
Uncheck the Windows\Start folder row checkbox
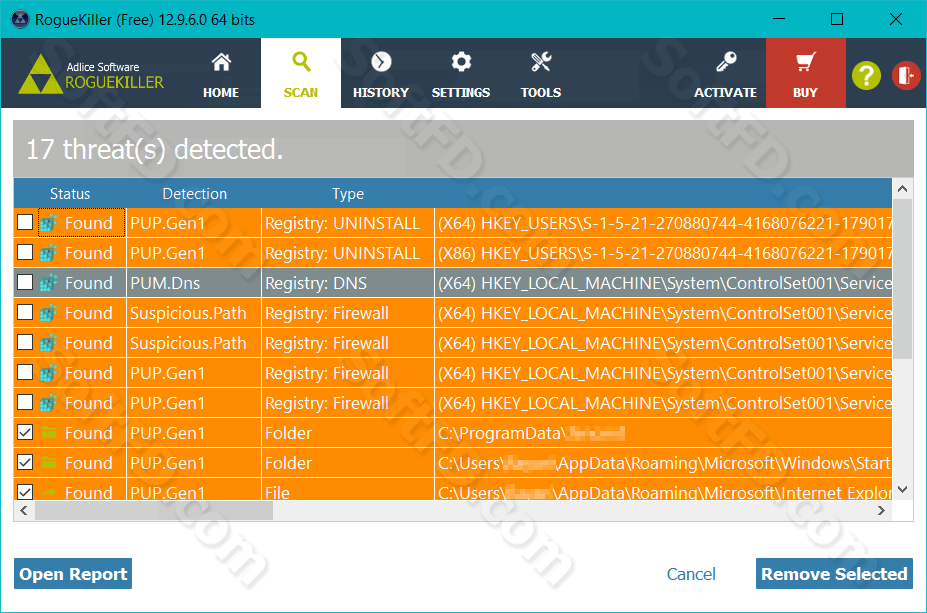point(25,462)
